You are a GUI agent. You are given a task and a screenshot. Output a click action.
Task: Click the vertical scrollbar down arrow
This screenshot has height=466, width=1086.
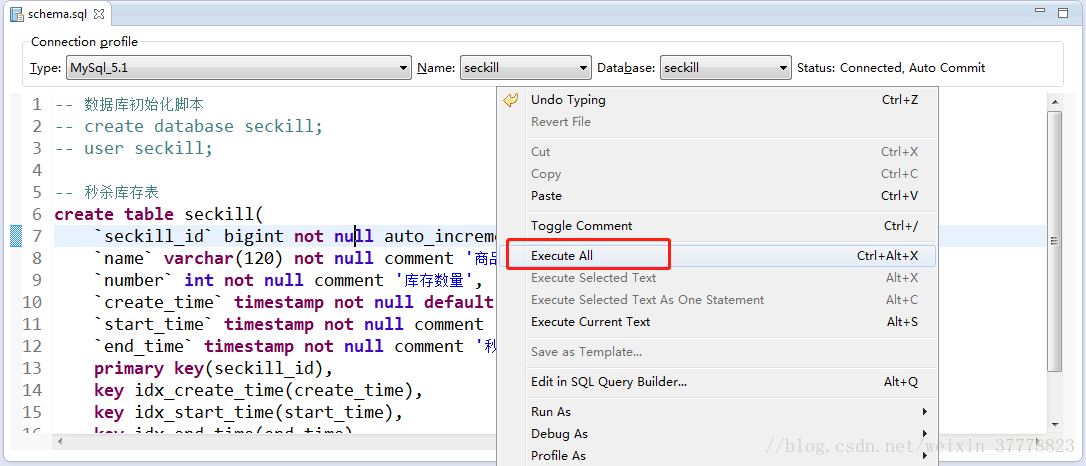1055,424
